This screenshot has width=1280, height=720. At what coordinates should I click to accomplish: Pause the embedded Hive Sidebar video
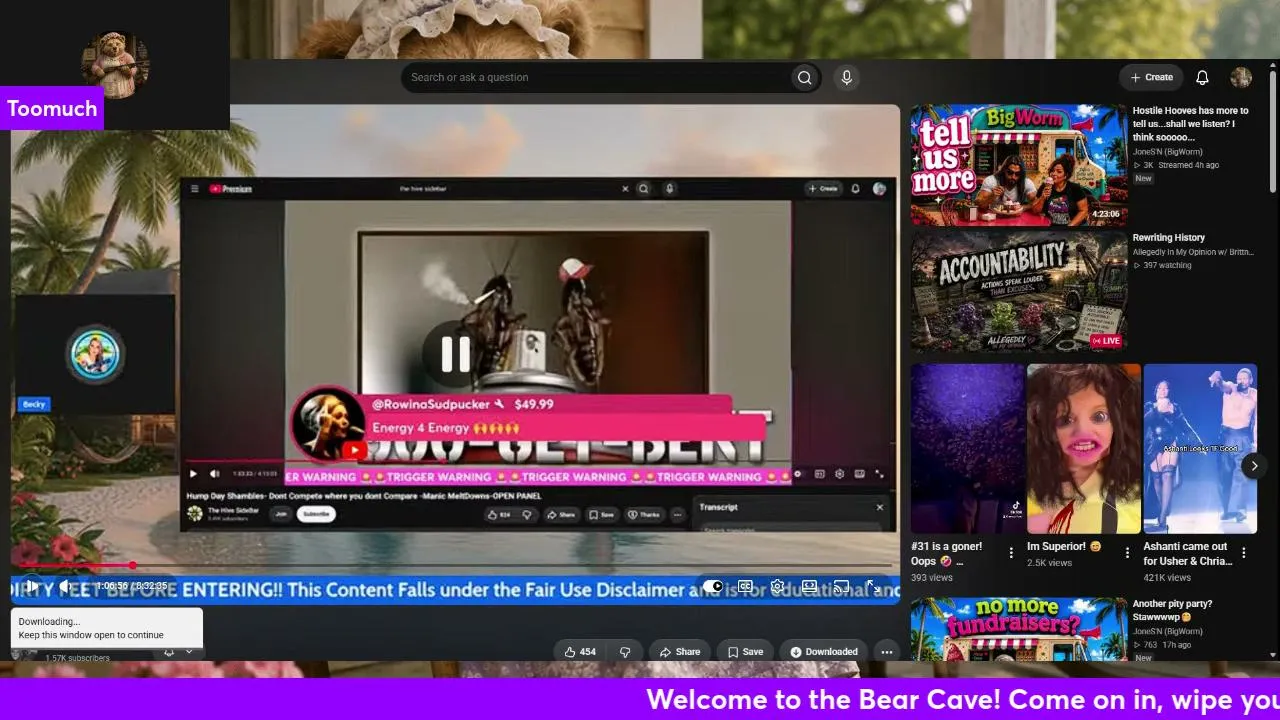(455, 354)
